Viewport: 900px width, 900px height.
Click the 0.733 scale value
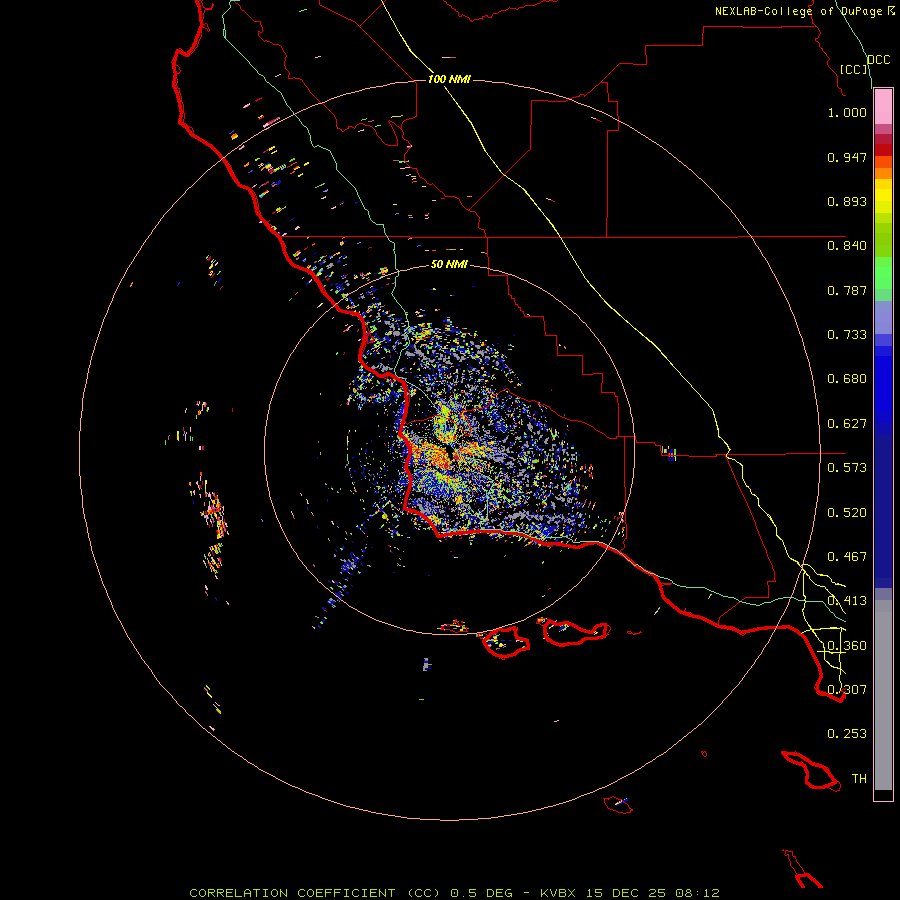coord(847,335)
